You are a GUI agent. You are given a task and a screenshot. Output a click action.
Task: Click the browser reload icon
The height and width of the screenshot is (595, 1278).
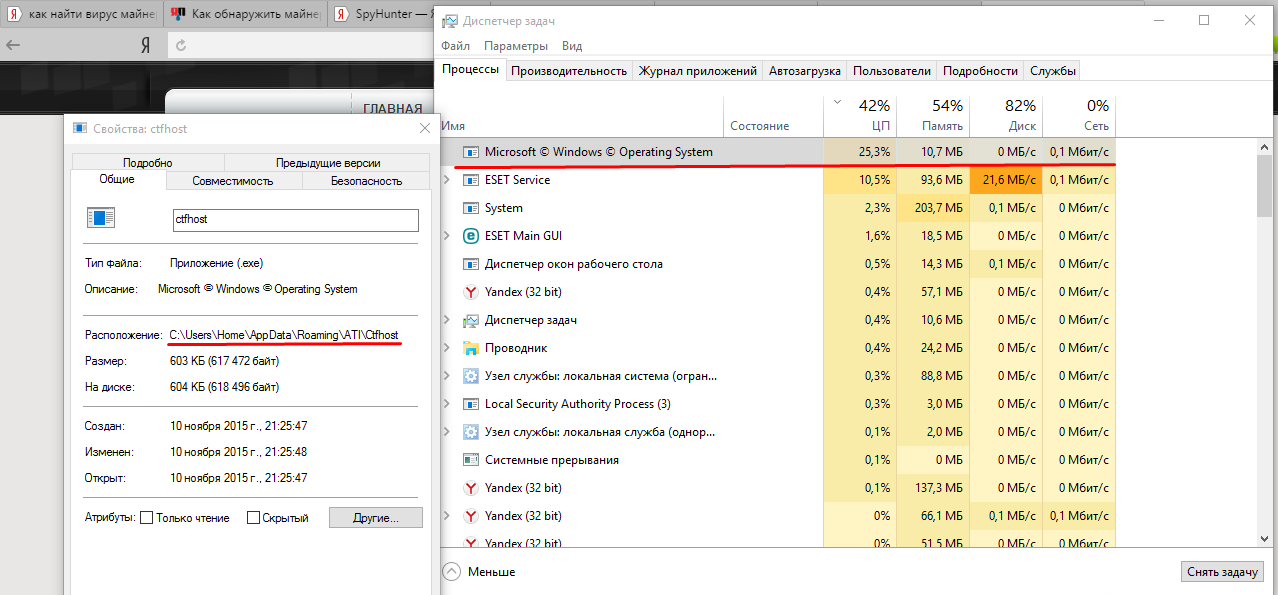click(181, 45)
